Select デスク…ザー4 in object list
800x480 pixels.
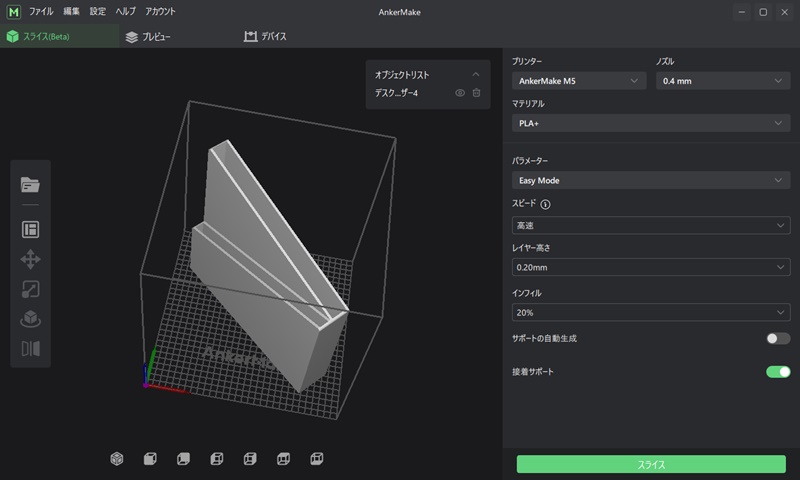396,93
